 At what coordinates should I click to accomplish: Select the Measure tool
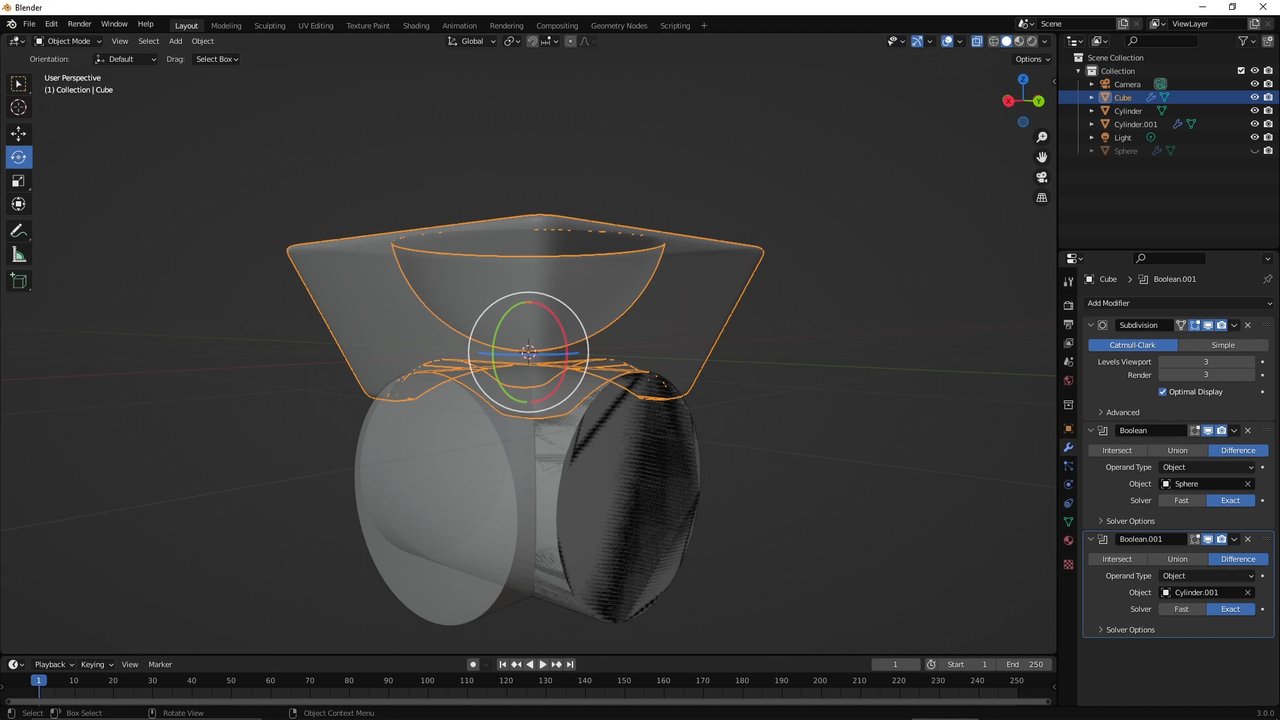[x=18, y=255]
